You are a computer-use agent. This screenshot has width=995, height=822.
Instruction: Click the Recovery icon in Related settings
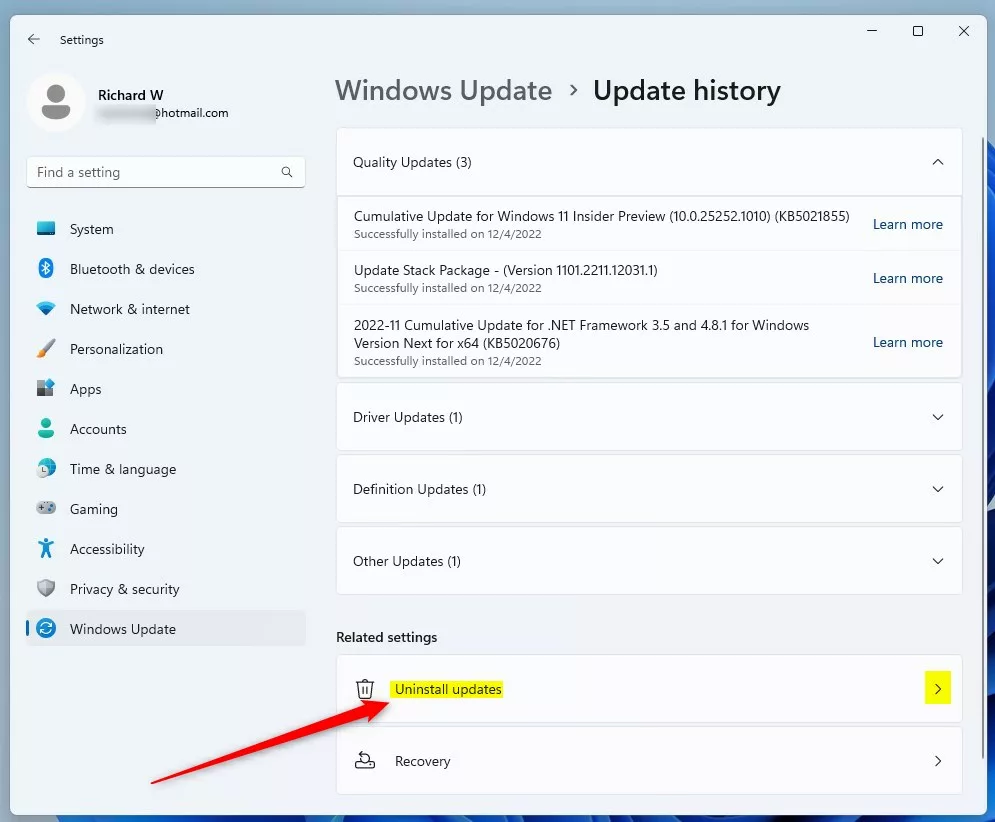(x=365, y=761)
